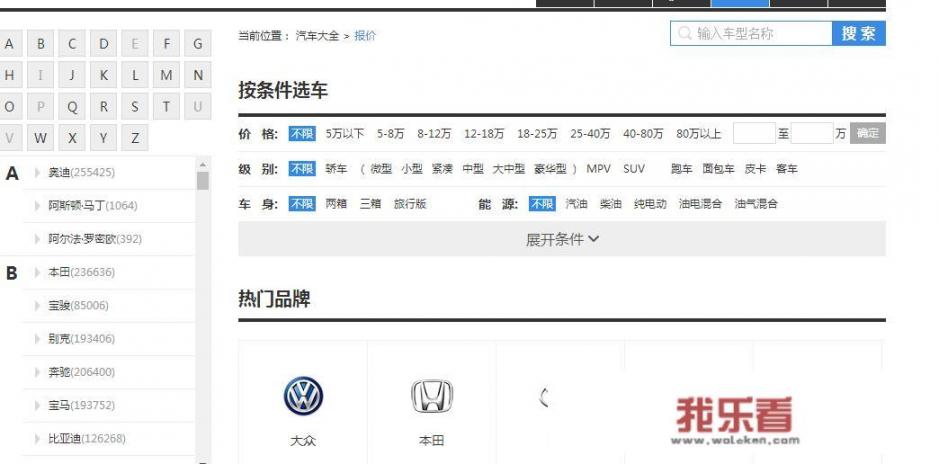
Task: Choose letter S in the index
Action: point(135,107)
